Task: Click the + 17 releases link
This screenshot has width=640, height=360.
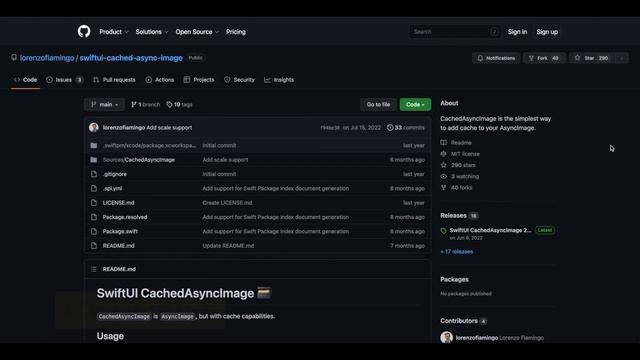Action: 457,251
